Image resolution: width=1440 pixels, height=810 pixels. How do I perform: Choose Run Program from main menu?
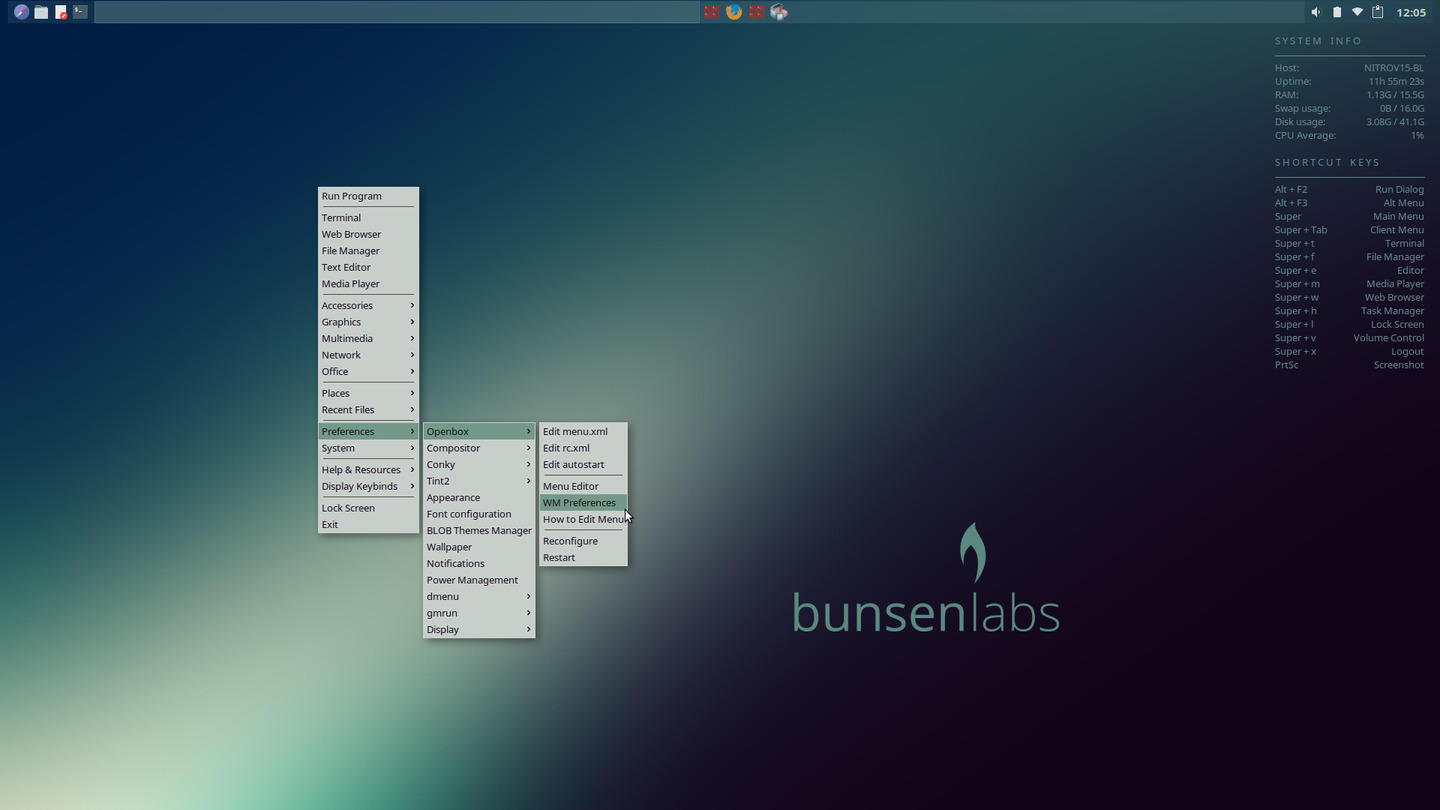368,196
